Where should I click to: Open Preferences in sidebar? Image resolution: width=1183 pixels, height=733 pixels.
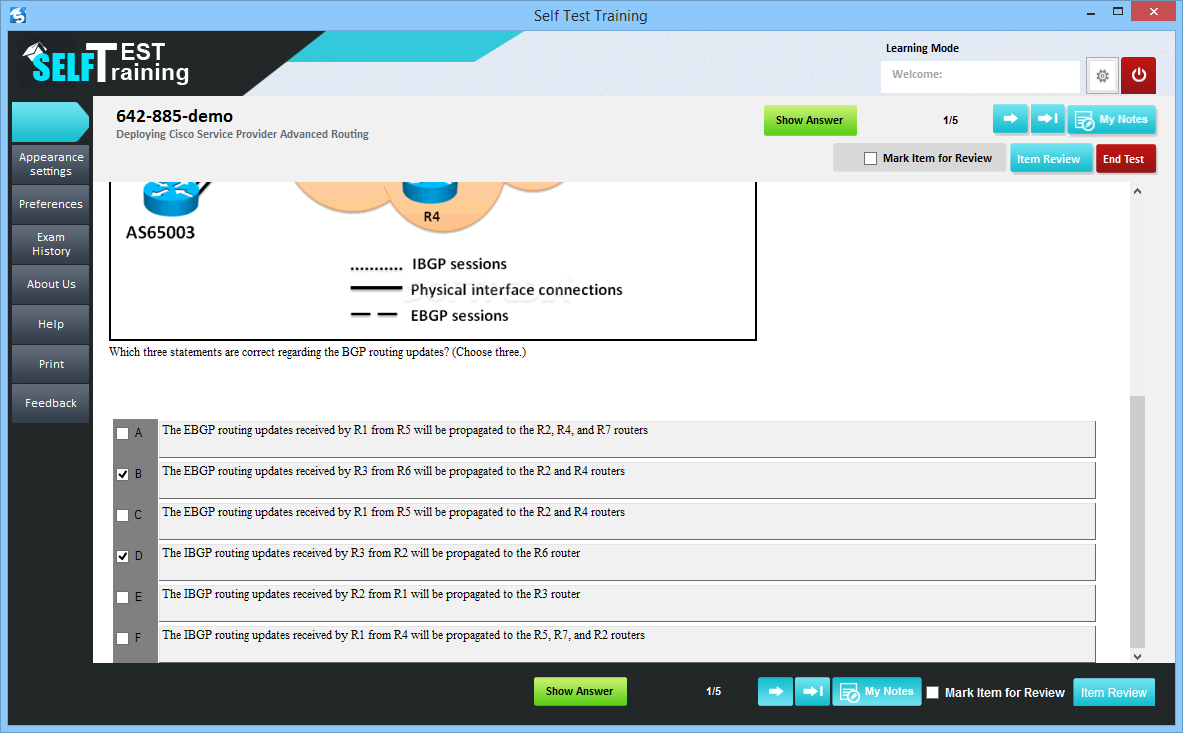(51, 204)
